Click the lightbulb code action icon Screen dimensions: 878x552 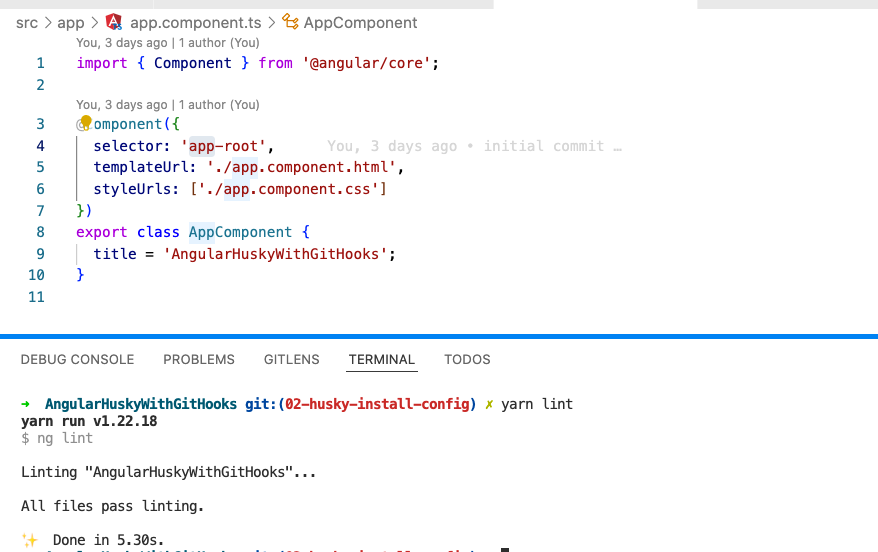click(85, 123)
